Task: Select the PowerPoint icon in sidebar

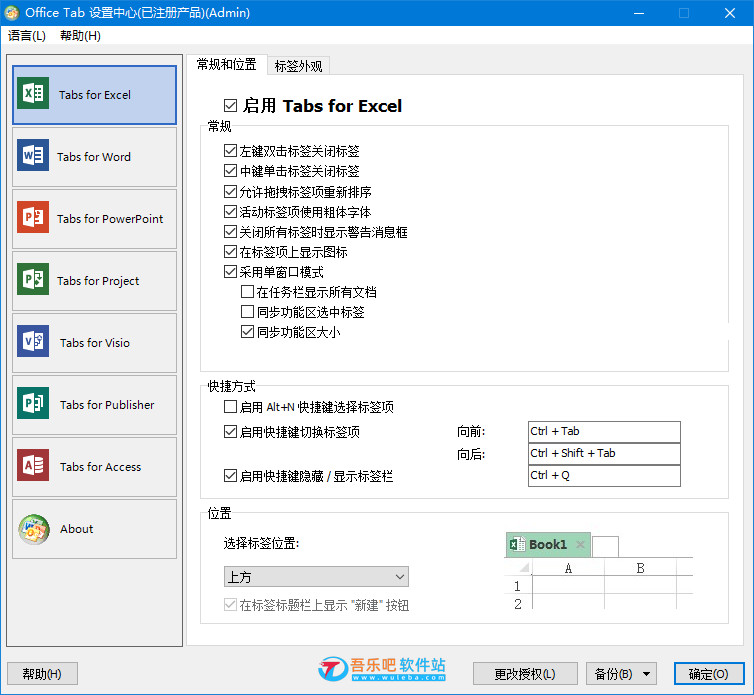Action: [x=33, y=217]
